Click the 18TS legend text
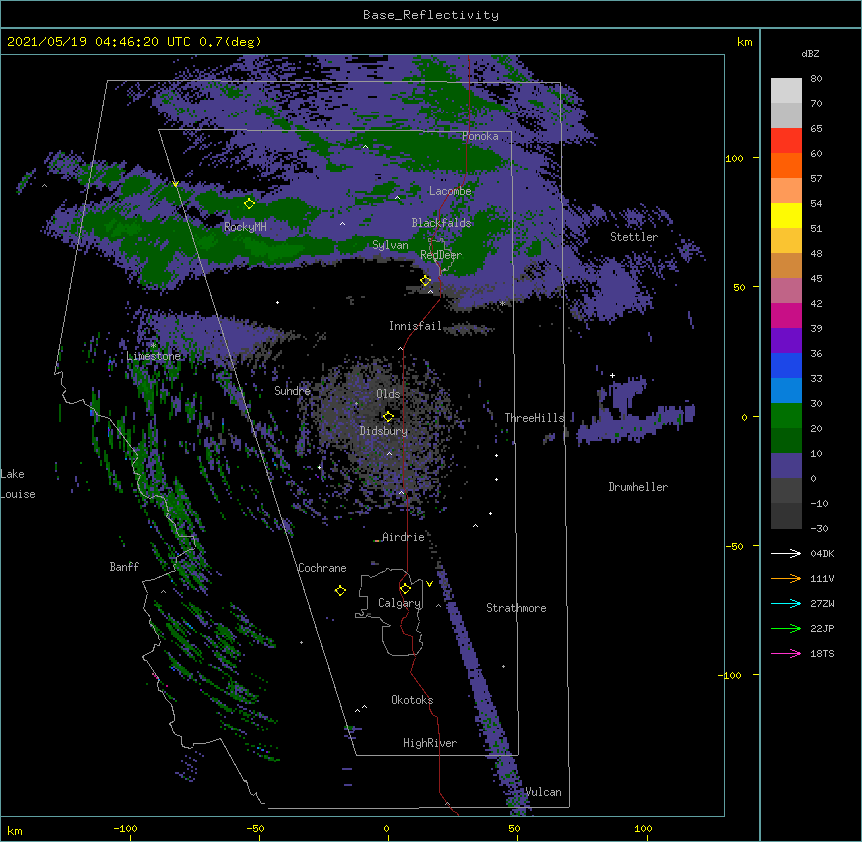862x842 pixels. (x=822, y=653)
